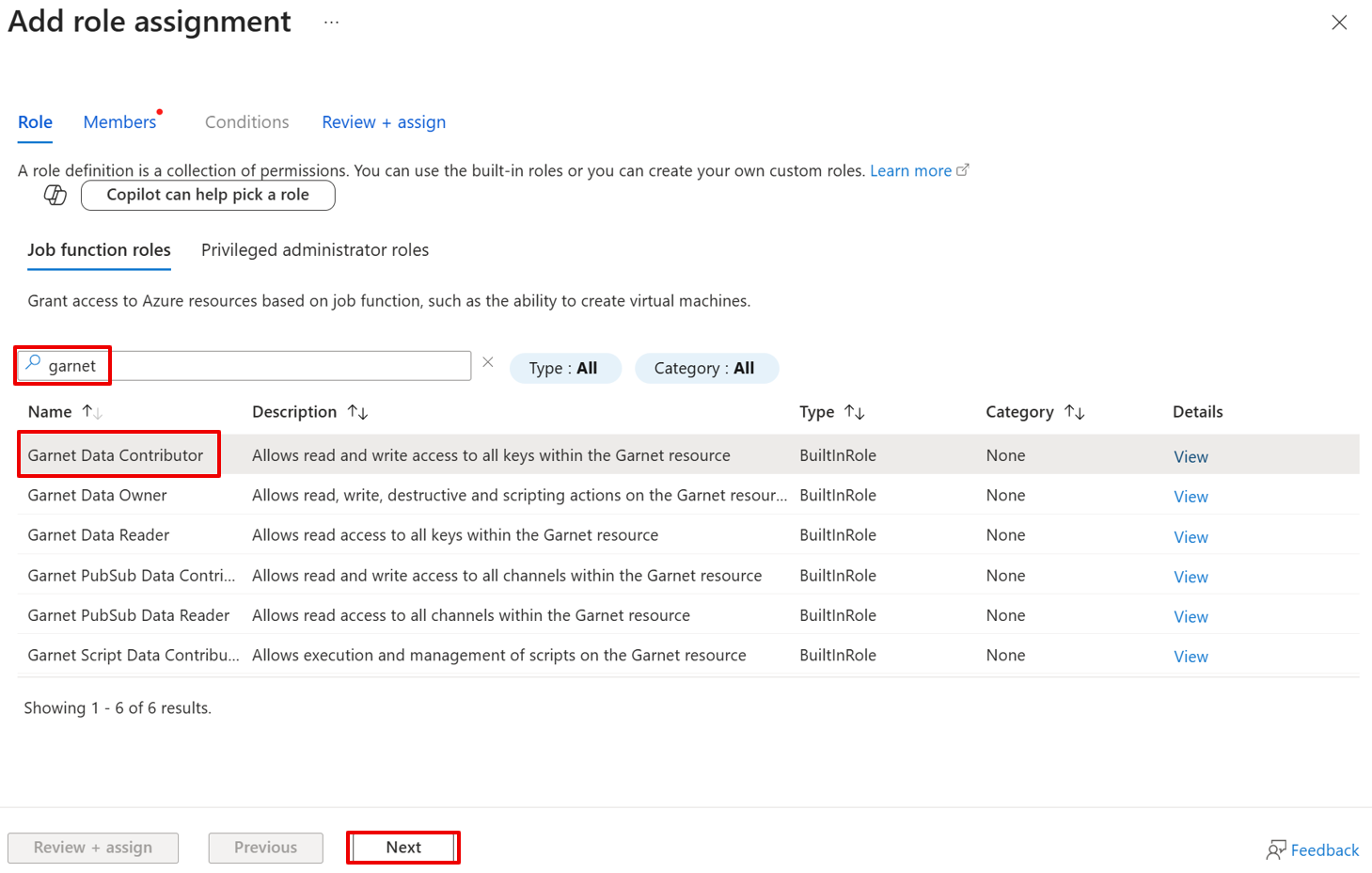This screenshot has height=873, width=1372.
Task: Click the Copilot can help pick a role button
Action: (x=208, y=195)
